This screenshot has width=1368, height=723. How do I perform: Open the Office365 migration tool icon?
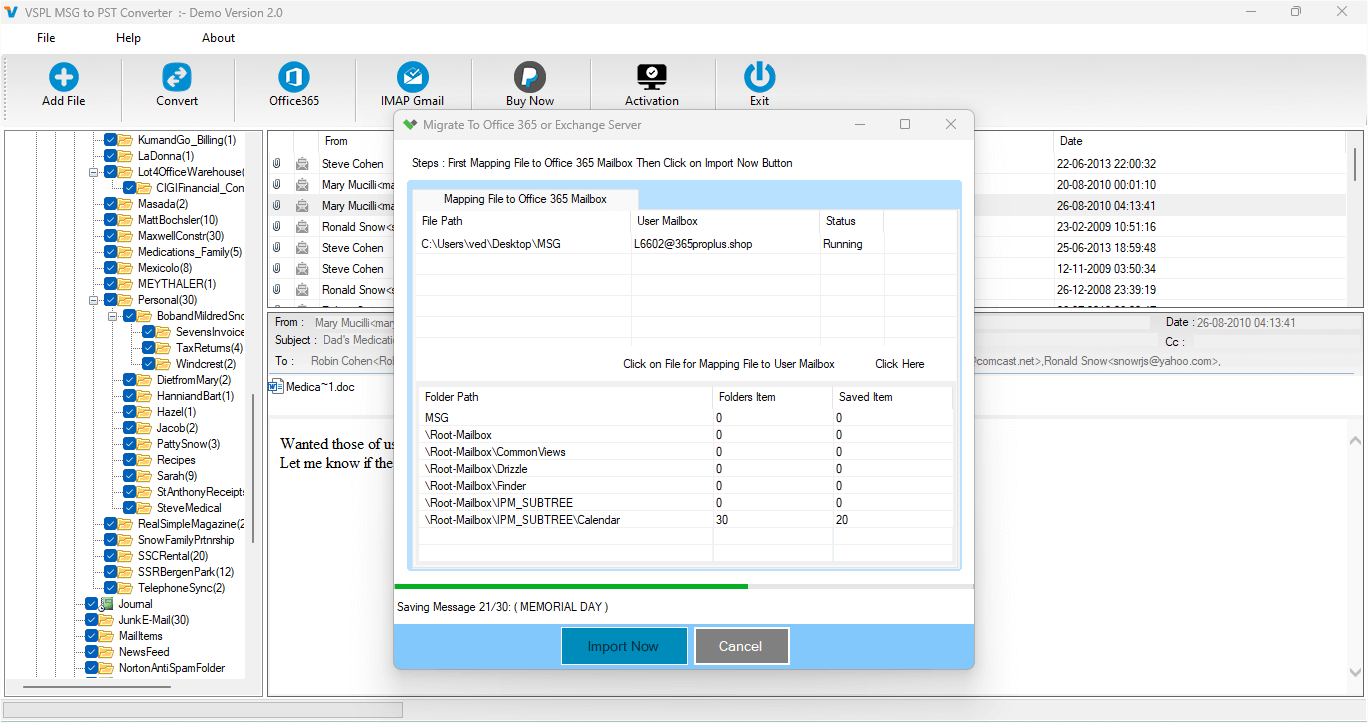click(294, 77)
